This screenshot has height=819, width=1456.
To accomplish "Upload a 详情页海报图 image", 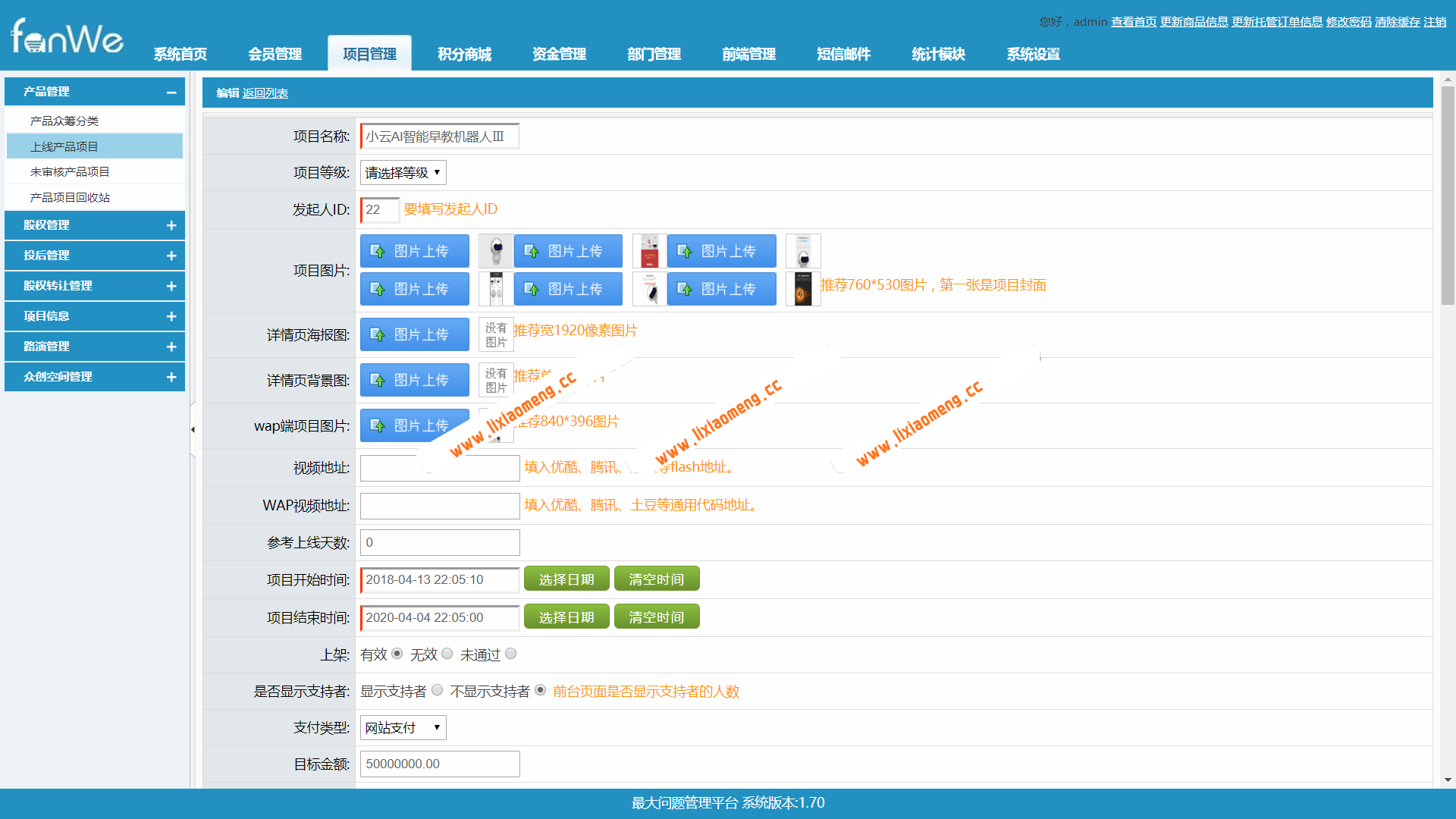I will (414, 334).
